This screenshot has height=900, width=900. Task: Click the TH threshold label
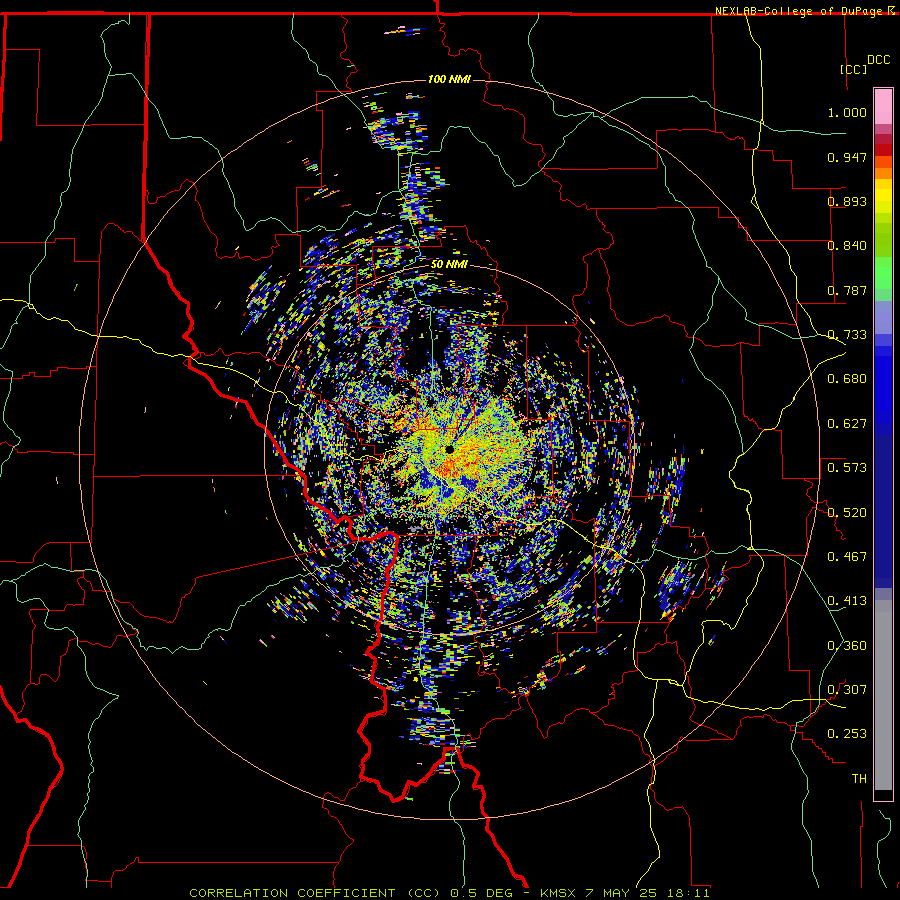coord(859,779)
